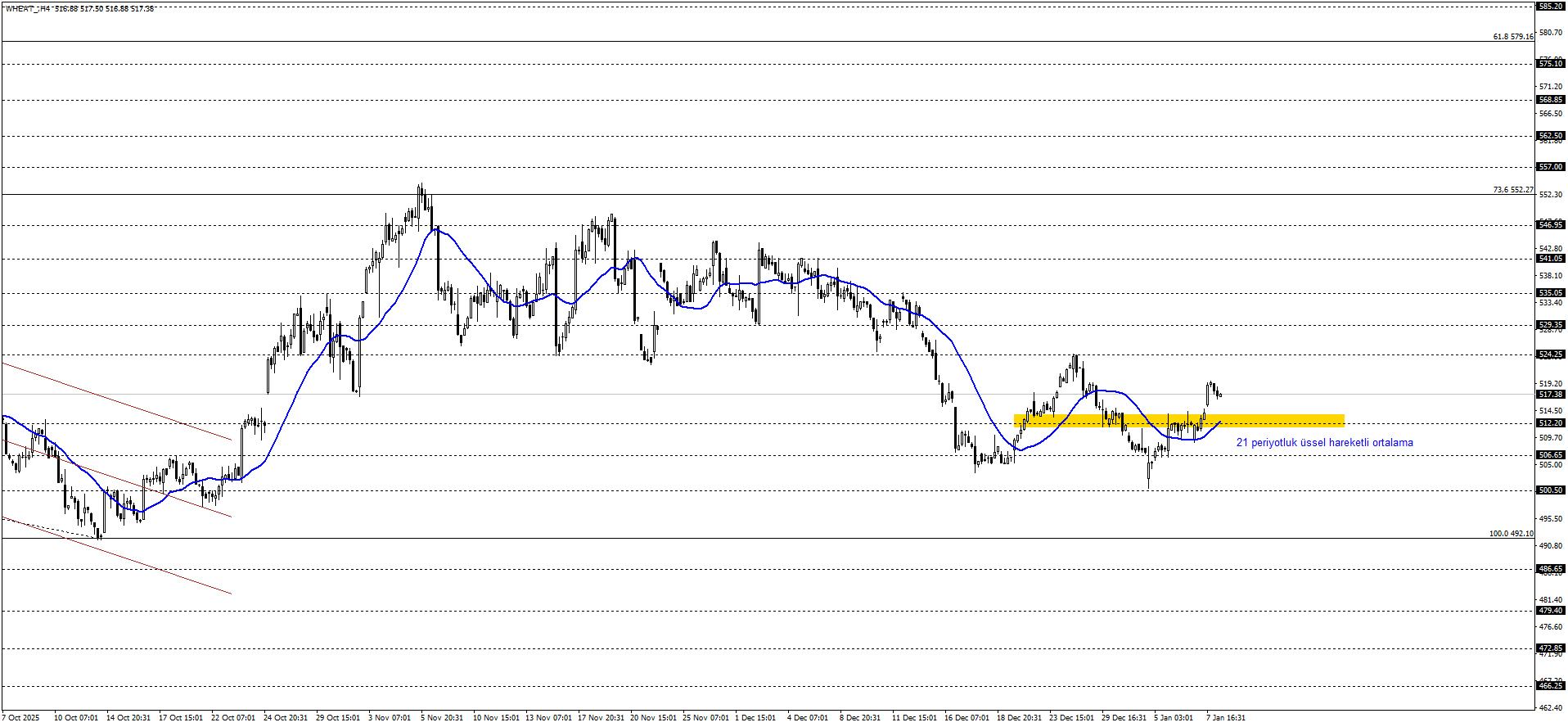Select the 585.20 price level label

[x=1550, y=7]
